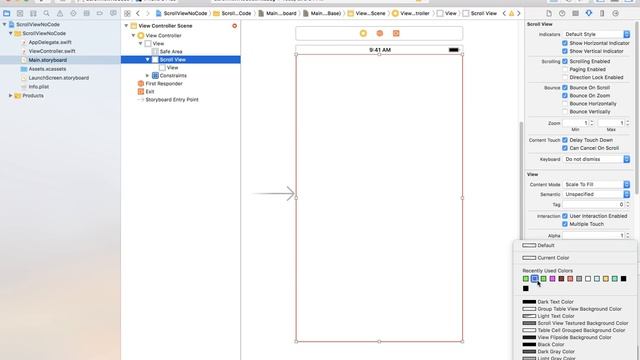Open the Debug navigator icon
This screenshot has width=640, height=360.
87,13
